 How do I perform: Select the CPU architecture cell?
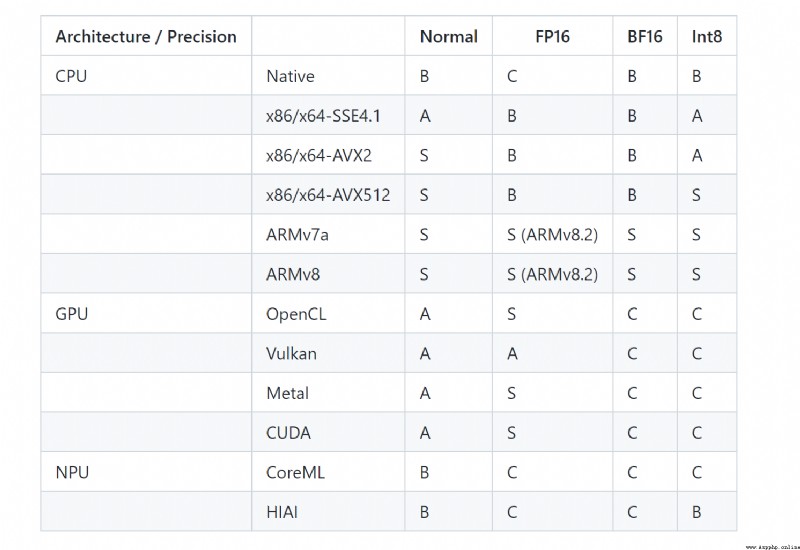(x=146, y=76)
